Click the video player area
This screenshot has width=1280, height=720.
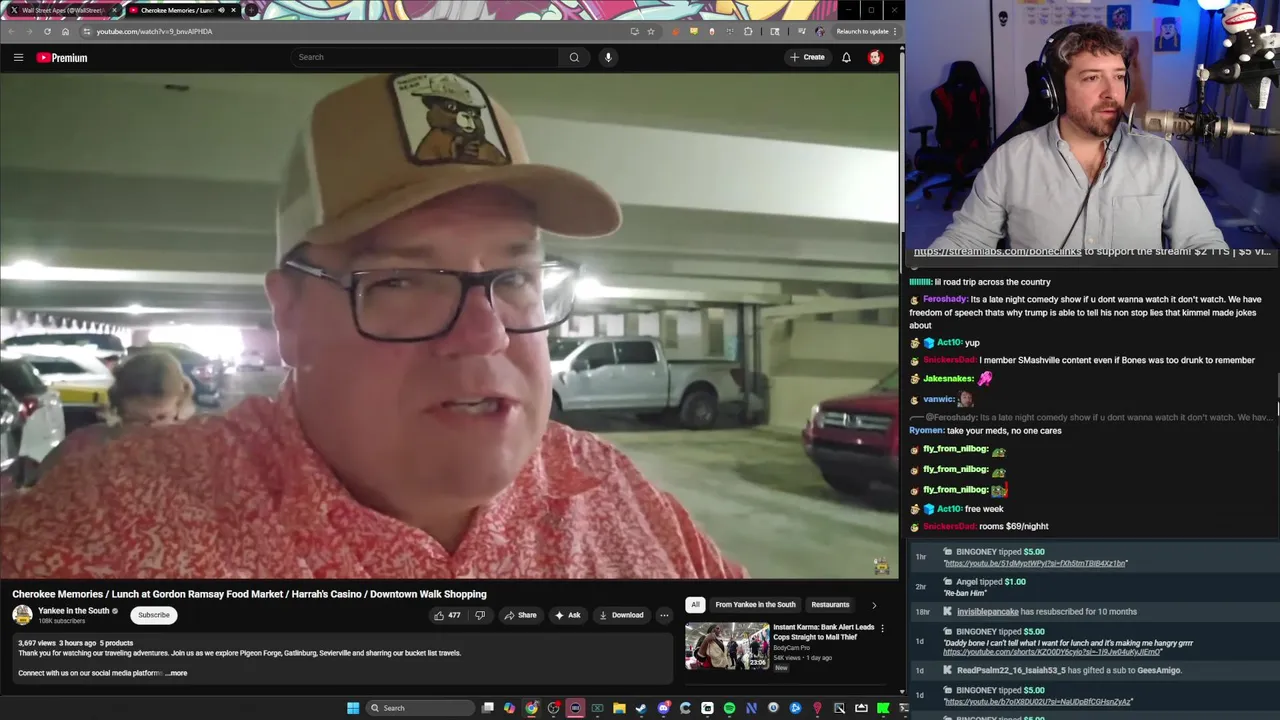click(x=450, y=326)
